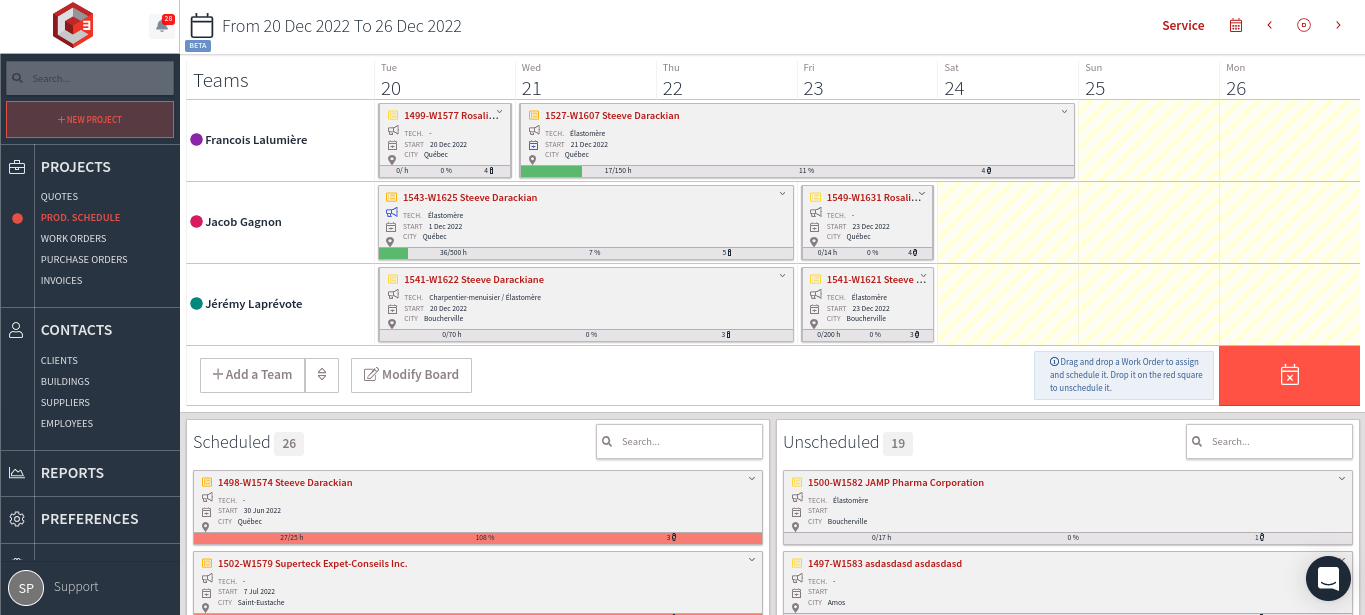This screenshot has height=615, width=1365.
Task: Click the red unschedule calendar square
Action: click(x=1290, y=375)
